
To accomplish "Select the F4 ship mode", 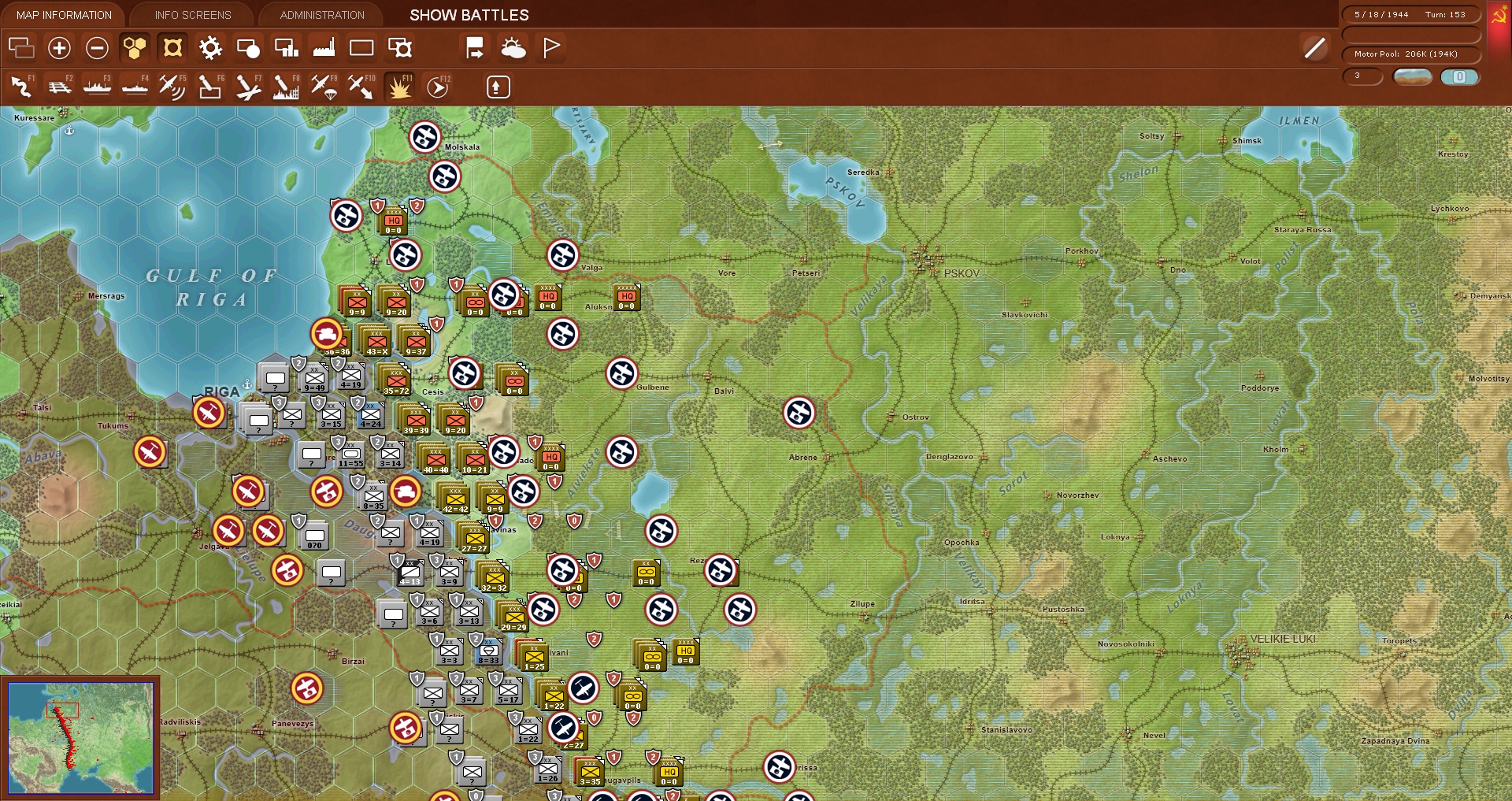I will pos(135,87).
